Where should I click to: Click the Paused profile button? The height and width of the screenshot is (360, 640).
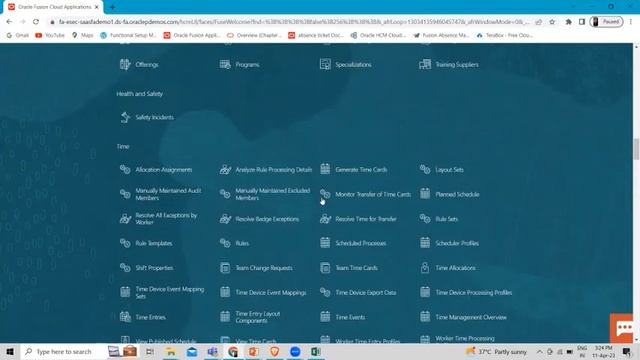607,22
